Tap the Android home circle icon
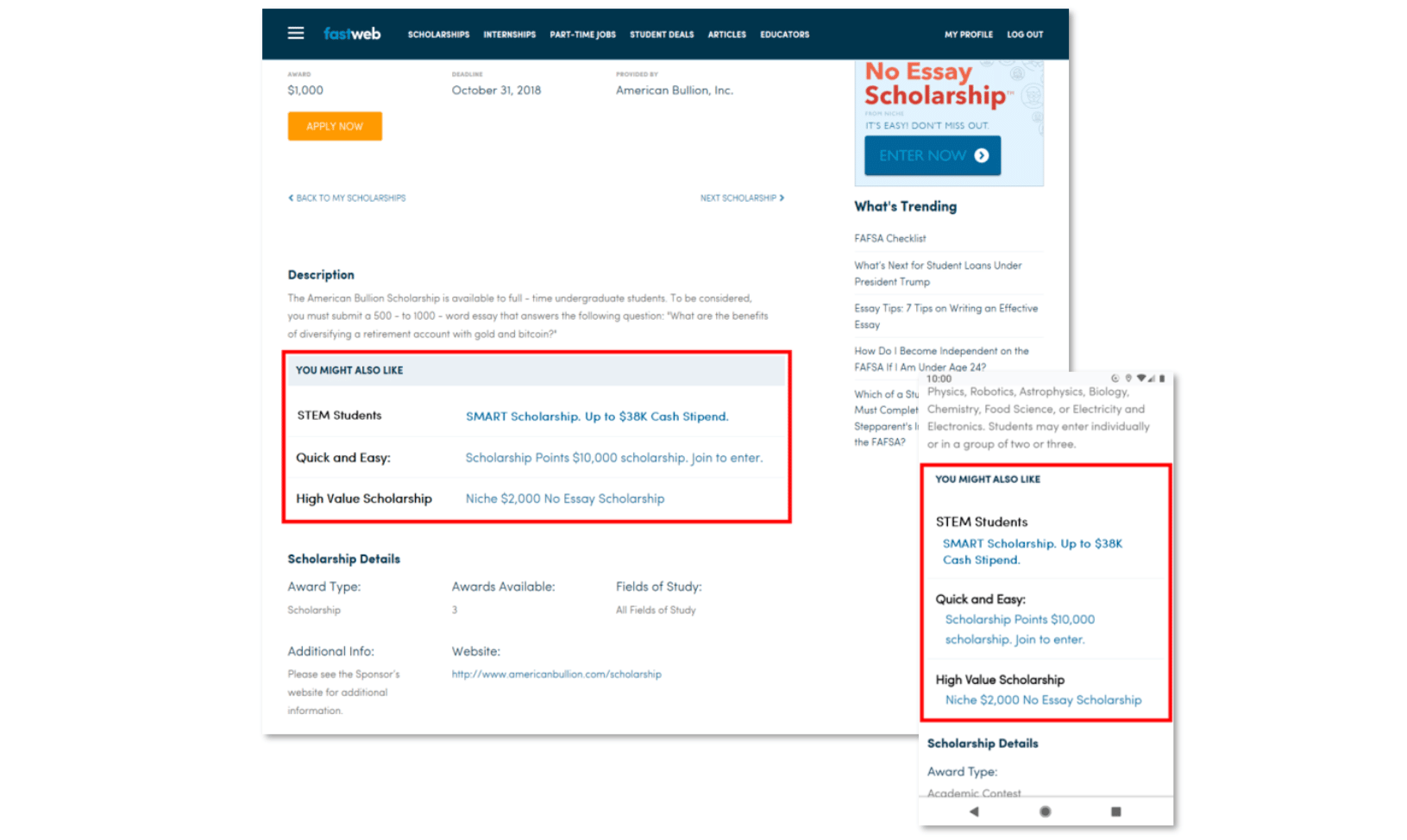This screenshot has width=1407, height=840. (x=1045, y=812)
